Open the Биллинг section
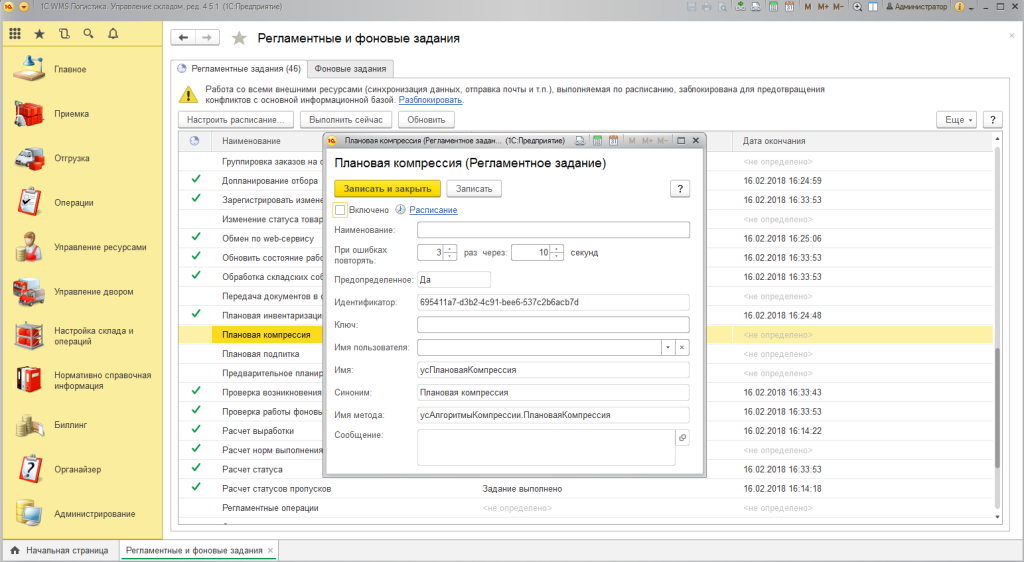The height and width of the screenshot is (562, 1024). click(82, 424)
